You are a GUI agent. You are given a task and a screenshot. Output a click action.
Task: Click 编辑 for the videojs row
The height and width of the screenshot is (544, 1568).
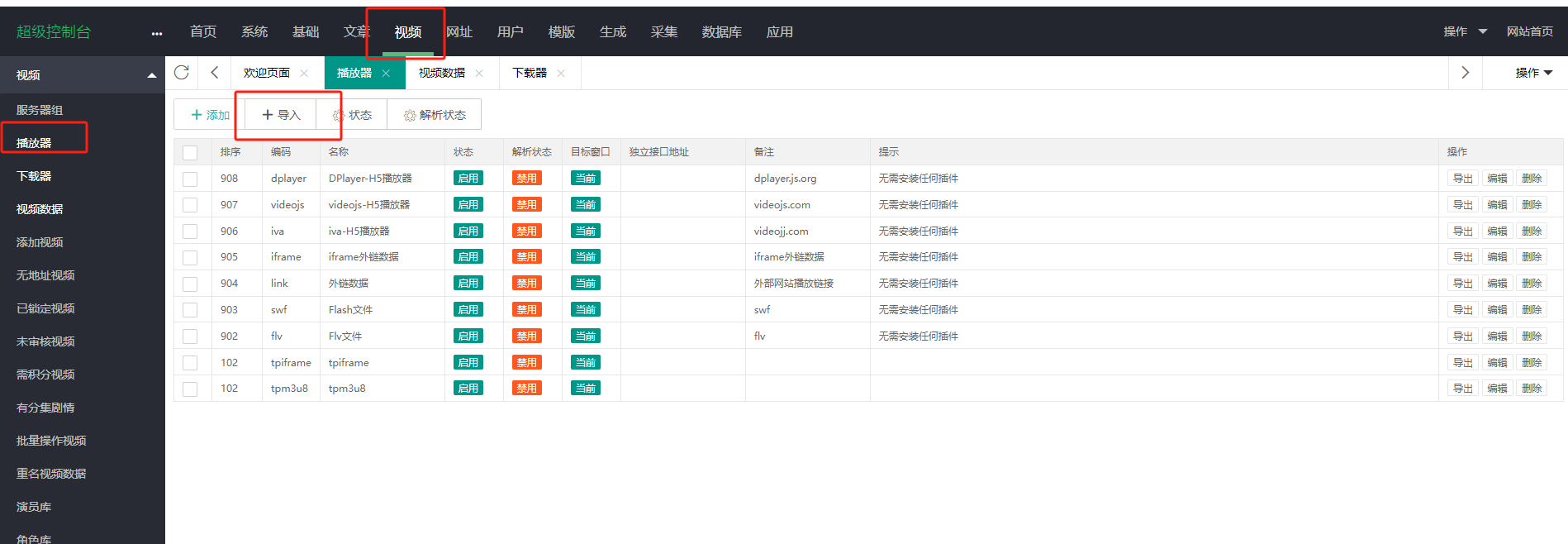pyautogui.click(x=1497, y=205)
